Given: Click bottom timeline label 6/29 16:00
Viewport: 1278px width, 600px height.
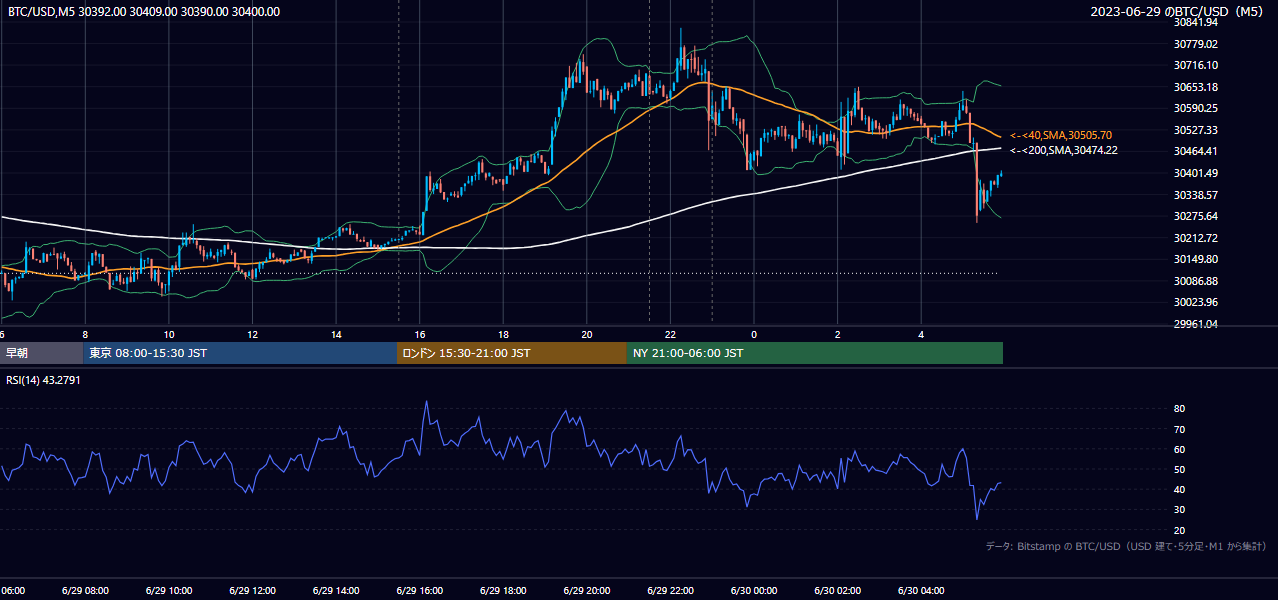Looking at the screenshot, I should click(419, 591).
